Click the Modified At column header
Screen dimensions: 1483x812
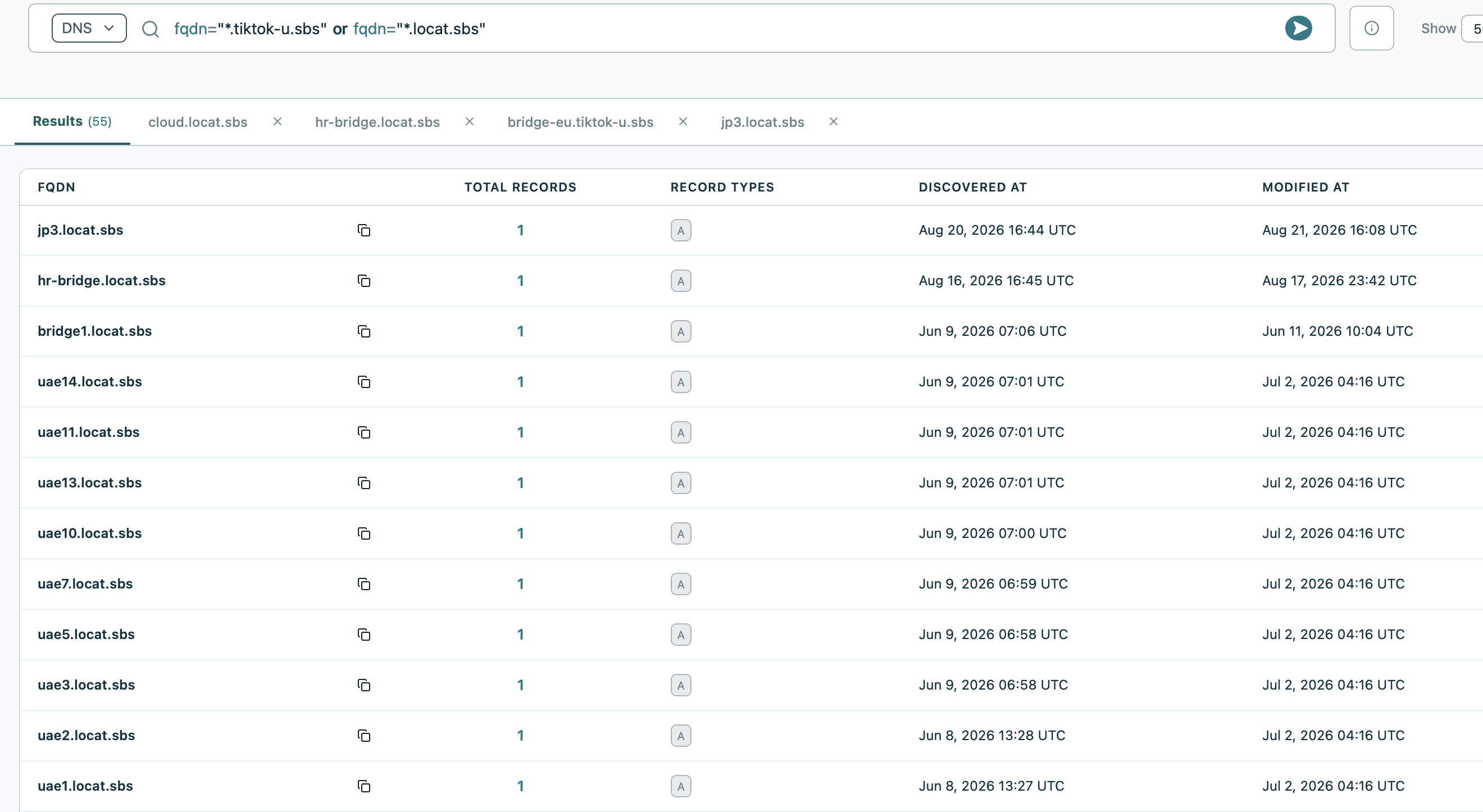1305,187
